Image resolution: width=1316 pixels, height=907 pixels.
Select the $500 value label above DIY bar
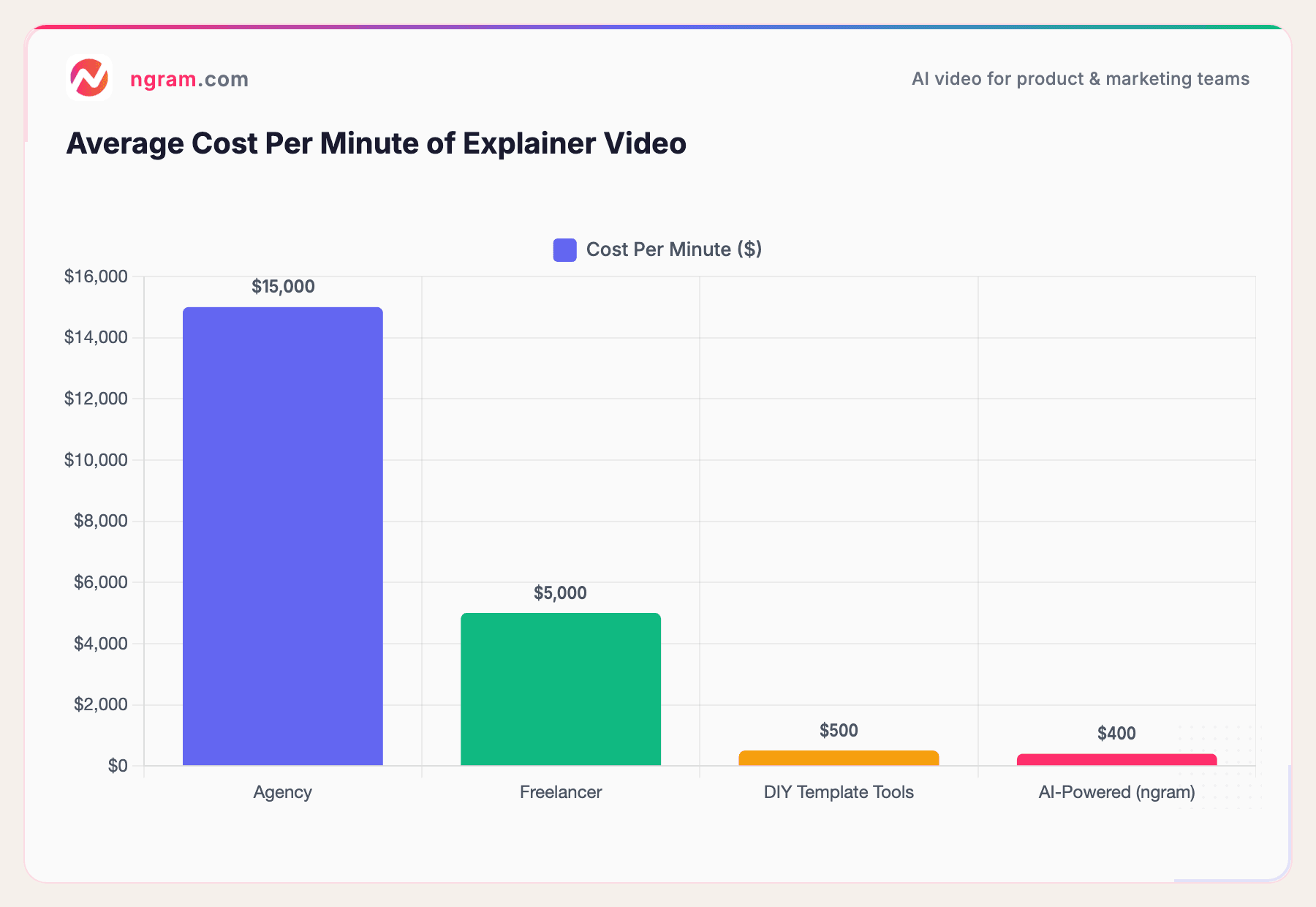coord(838,730)
